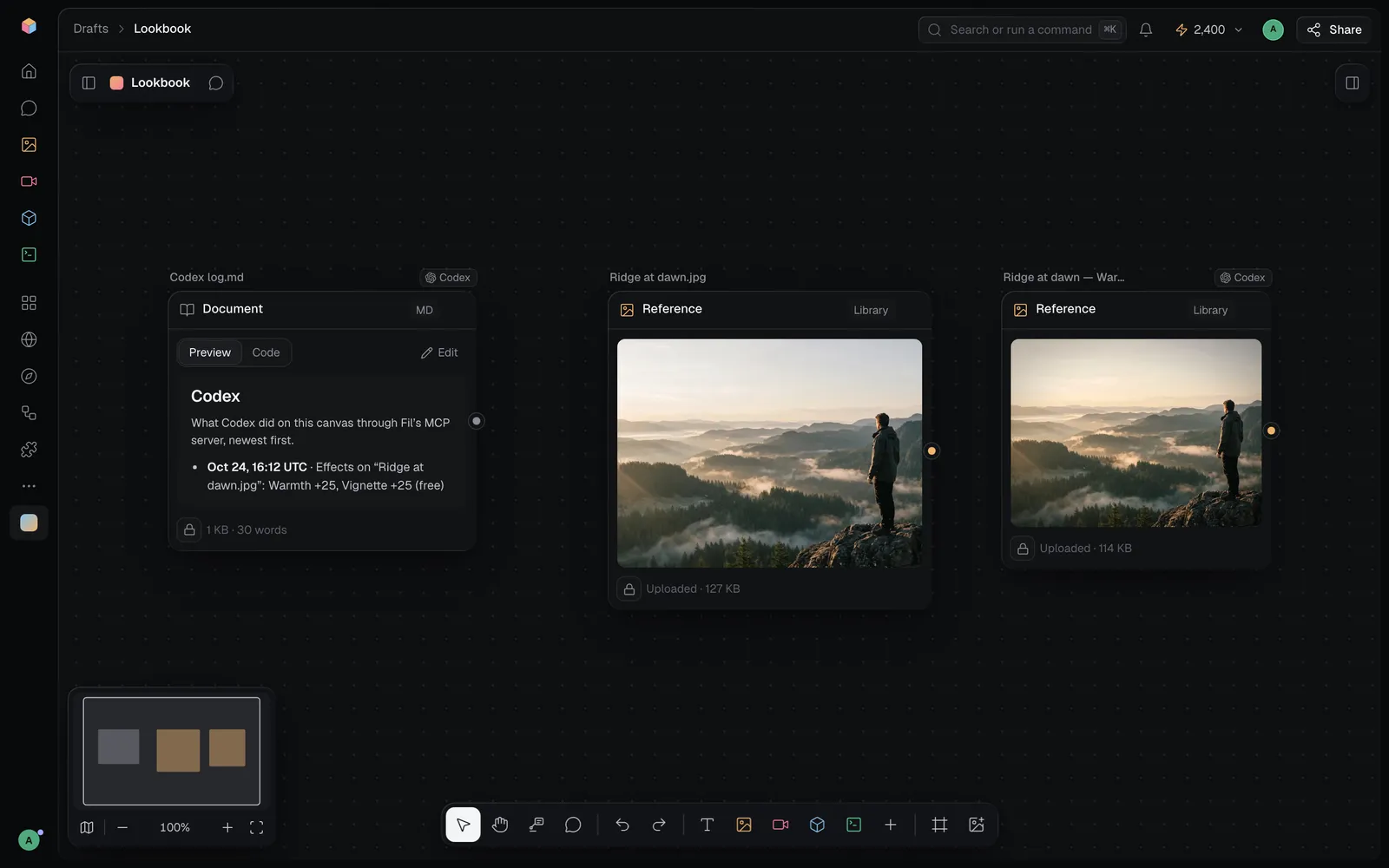This screenshot has width=1389, height=868.
Task: Switch to the Code tab
Action: (266, 352)
